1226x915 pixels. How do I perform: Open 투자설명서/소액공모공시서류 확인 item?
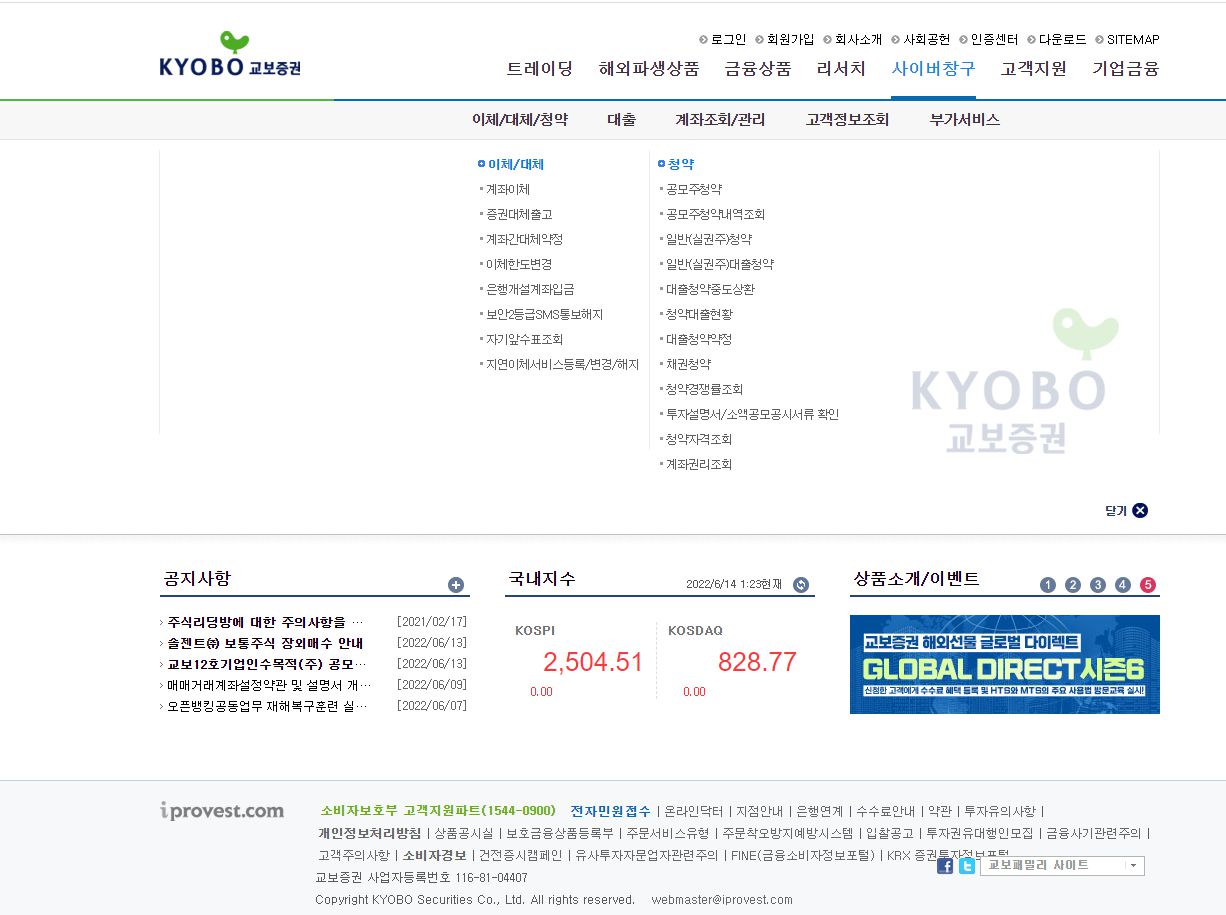coord(753,414)
